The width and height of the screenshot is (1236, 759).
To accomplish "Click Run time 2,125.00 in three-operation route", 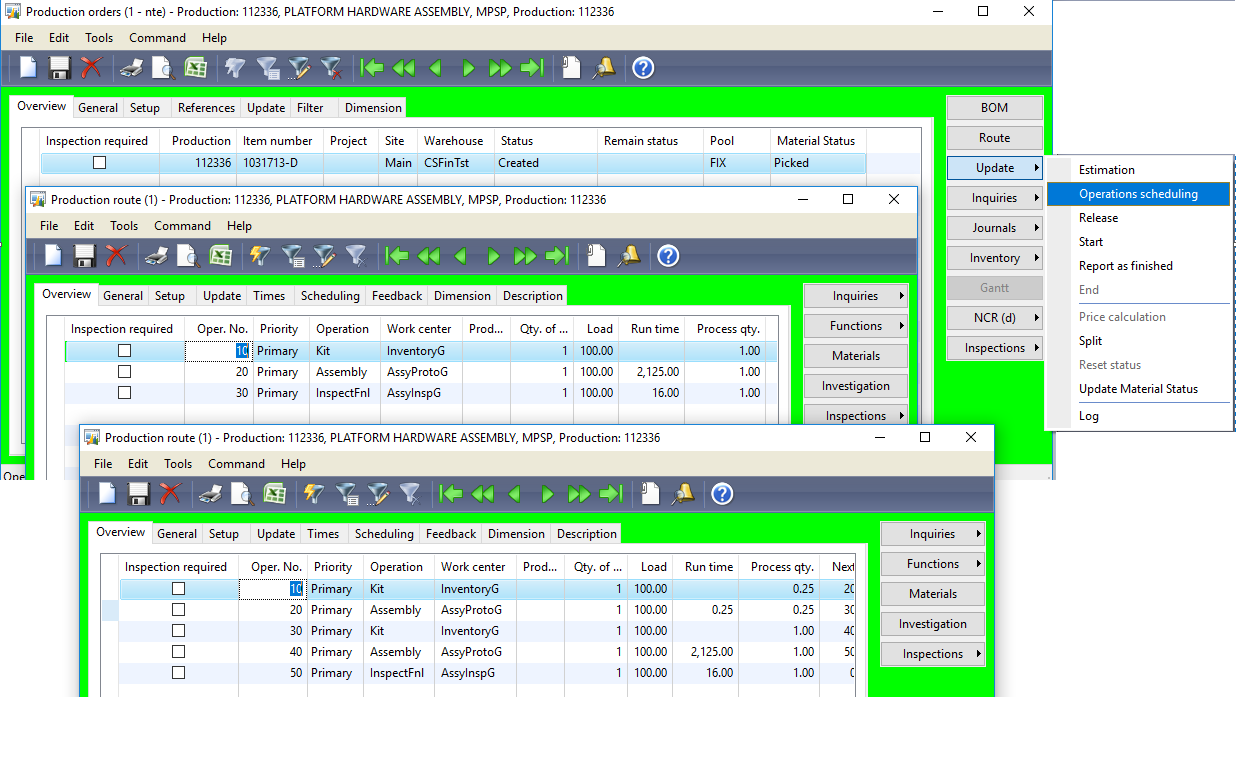I will click(651, 372).
